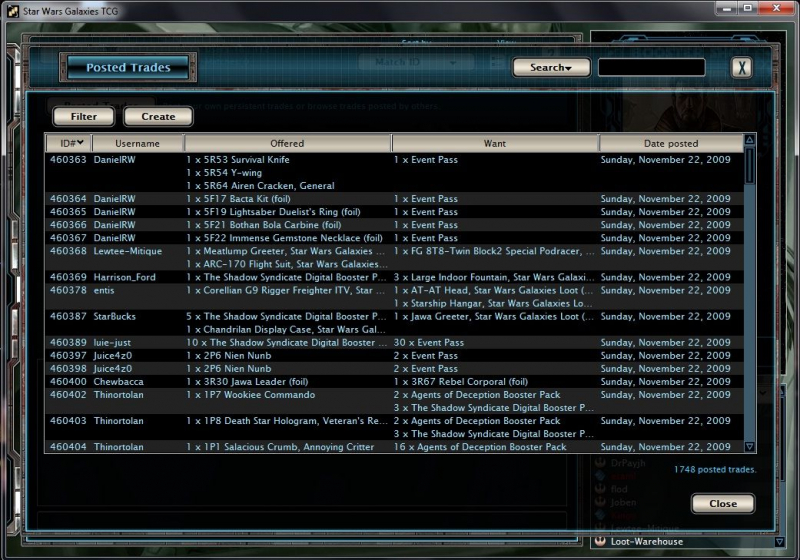Click the 1748 posted trades counter
This screenshot has height=560, width=800.
coord(715,469)
